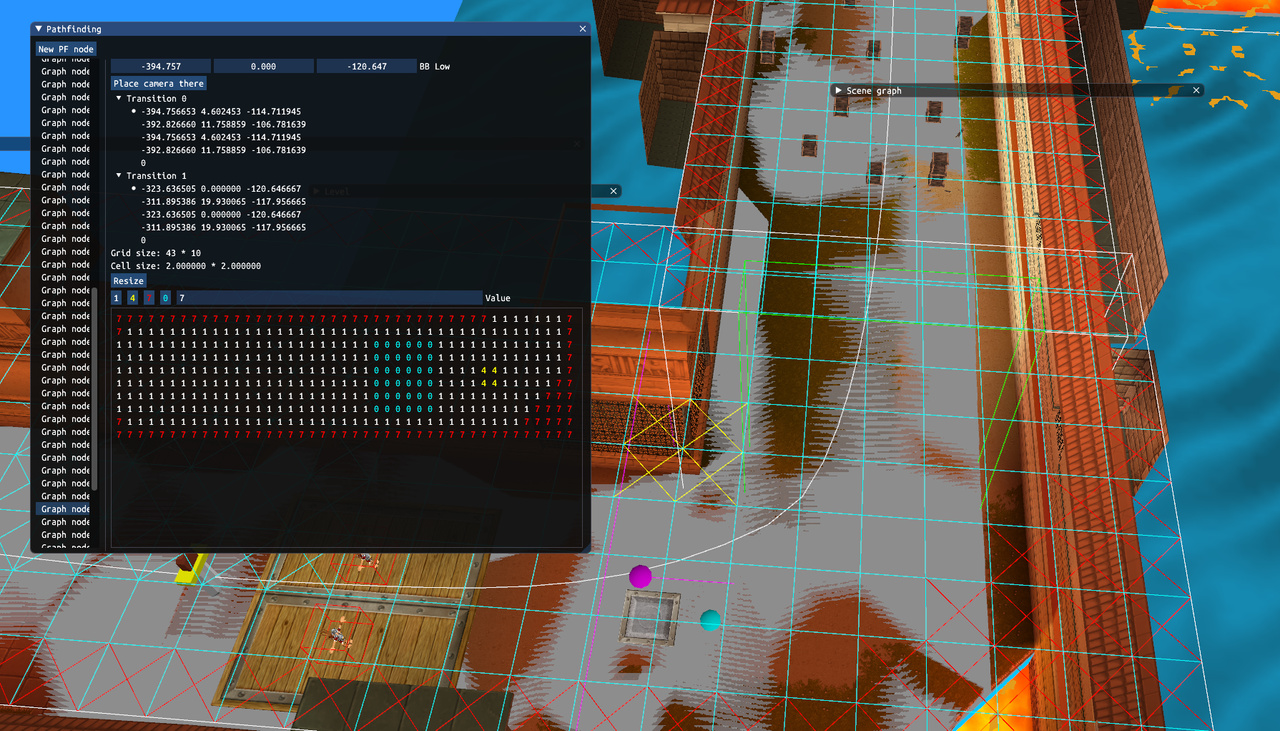
Task: Collapse the Pathfinding window via title triangle
Action: click(39, 30)
